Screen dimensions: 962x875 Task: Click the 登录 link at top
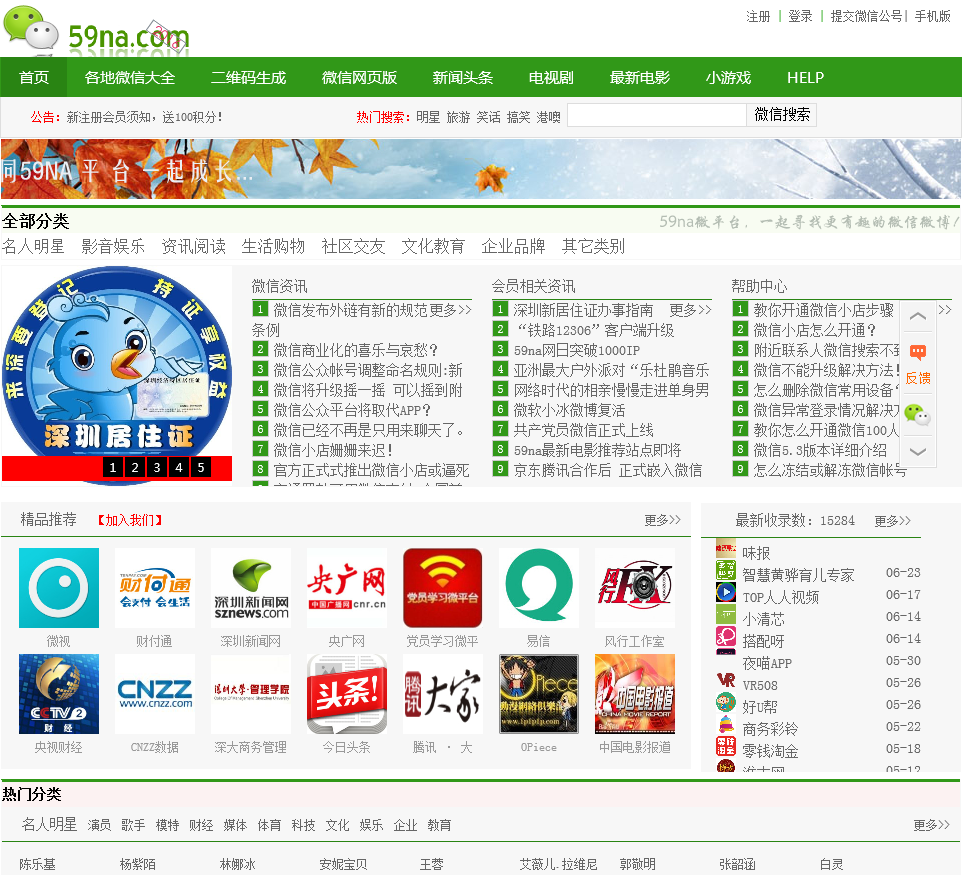coord(800,17)
